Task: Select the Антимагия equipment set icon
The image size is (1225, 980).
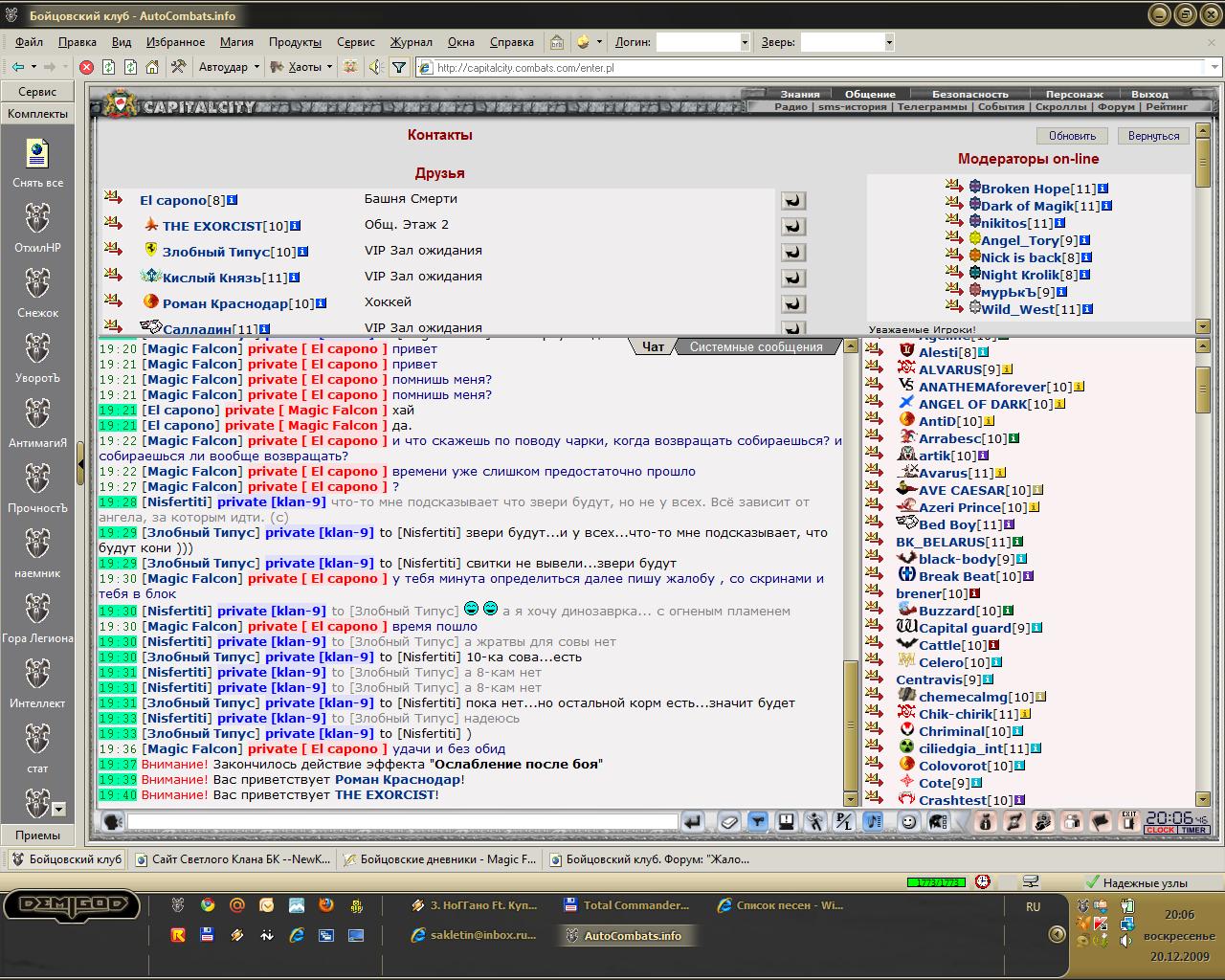Action: pos(37,413)
